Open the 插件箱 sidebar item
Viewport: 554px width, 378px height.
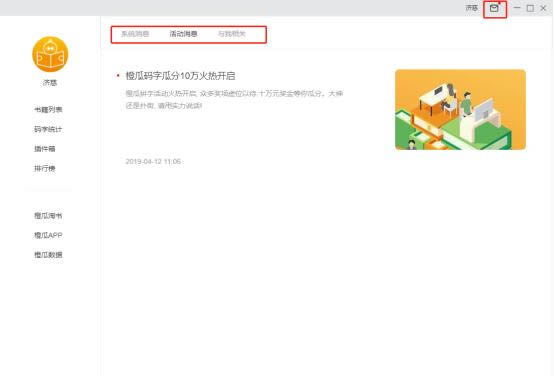click(45, 149)
